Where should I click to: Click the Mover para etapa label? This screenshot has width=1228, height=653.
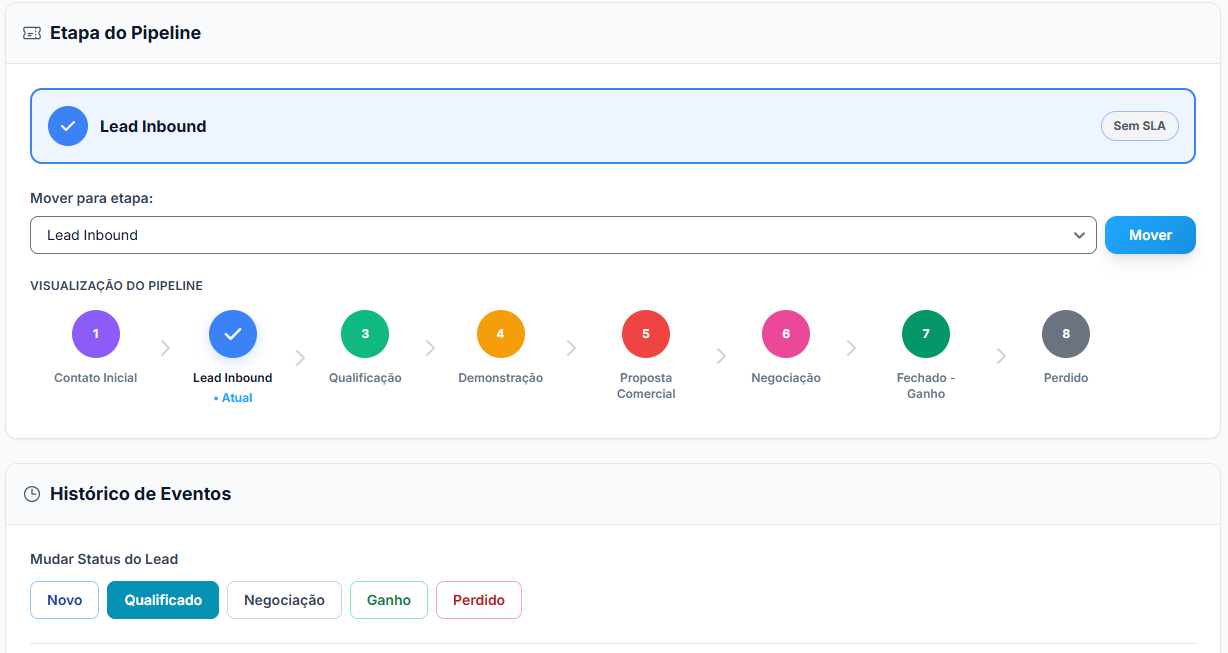[x=92, y=198]
